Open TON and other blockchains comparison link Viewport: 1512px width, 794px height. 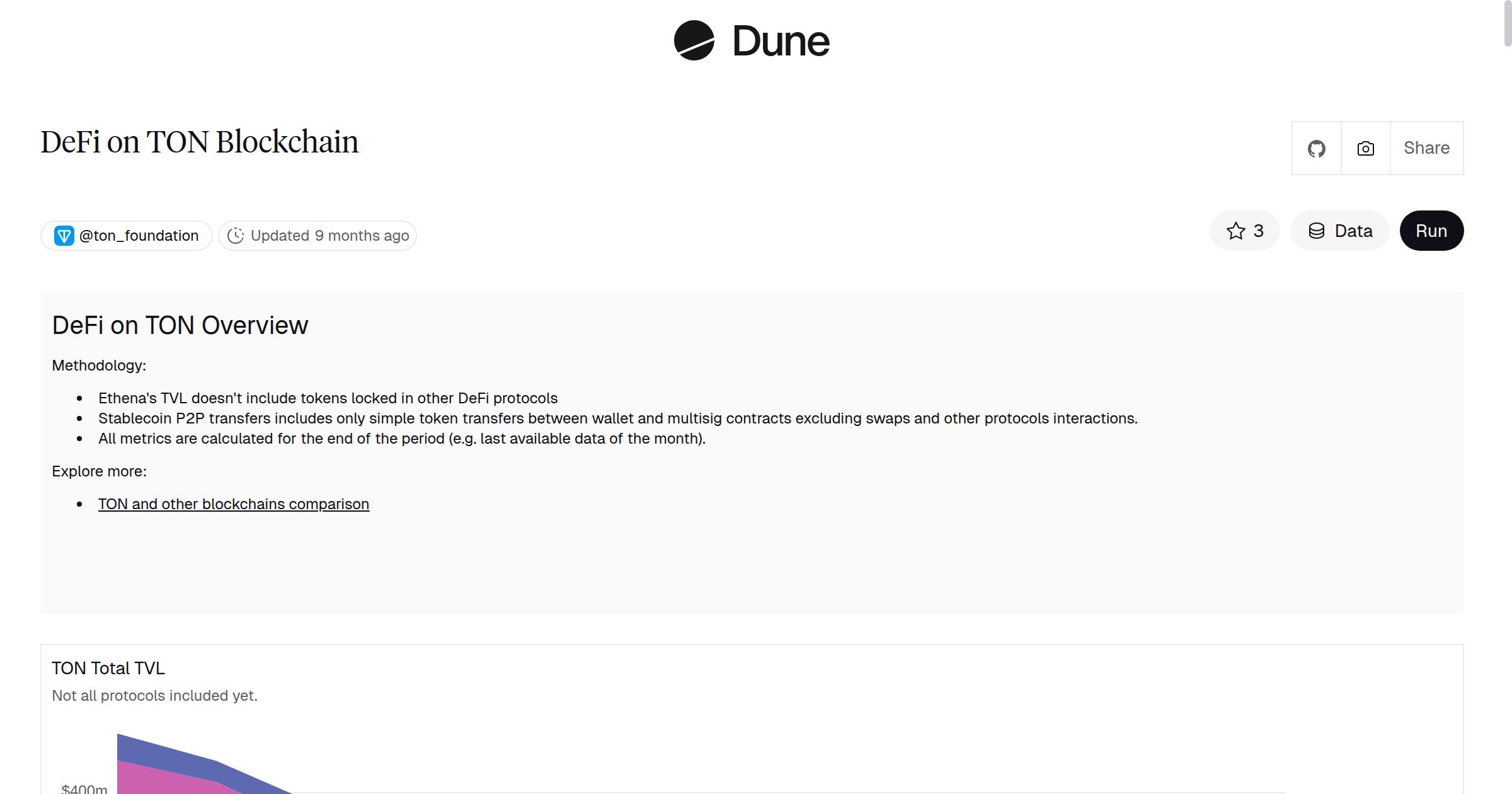click(x=233, y=503)
